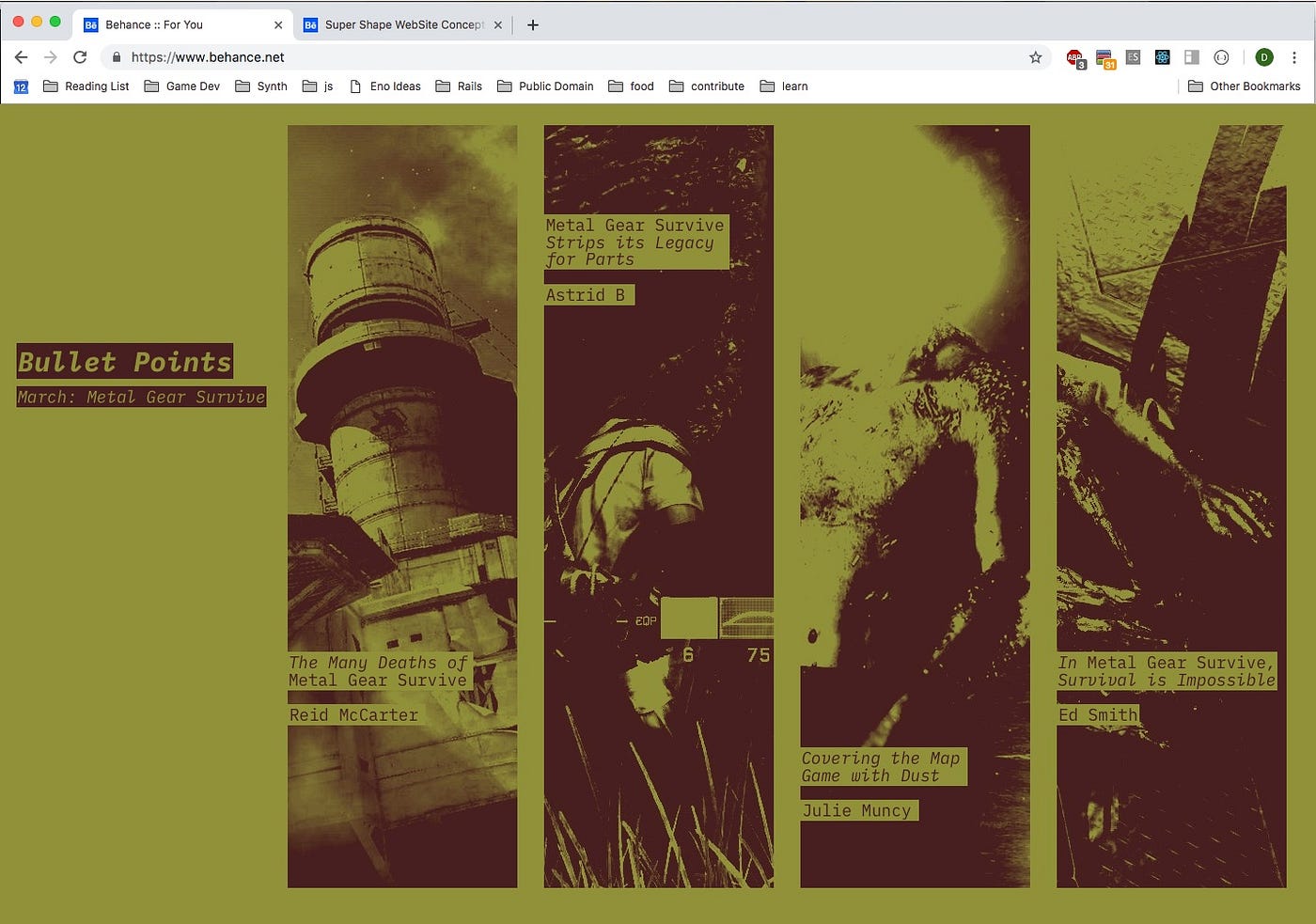Open The Many Deaths of Metal Gear Survive

378,671
